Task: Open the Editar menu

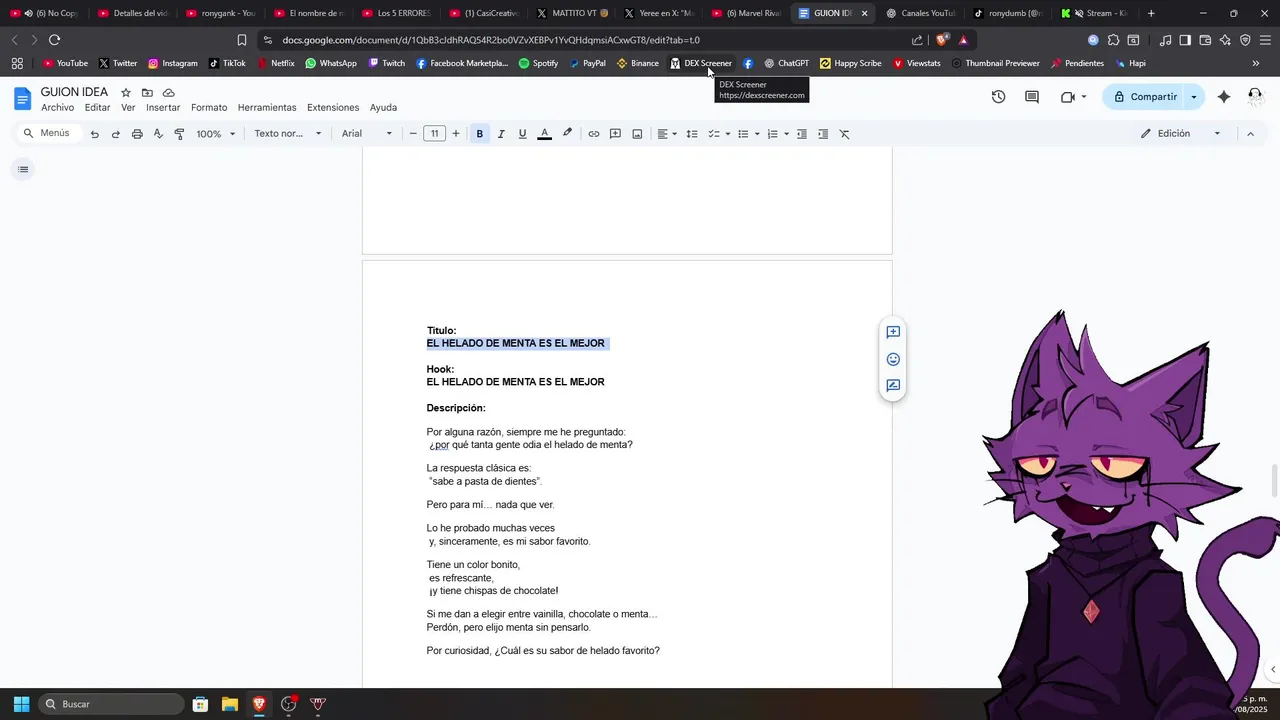Action: coord(97,108)
